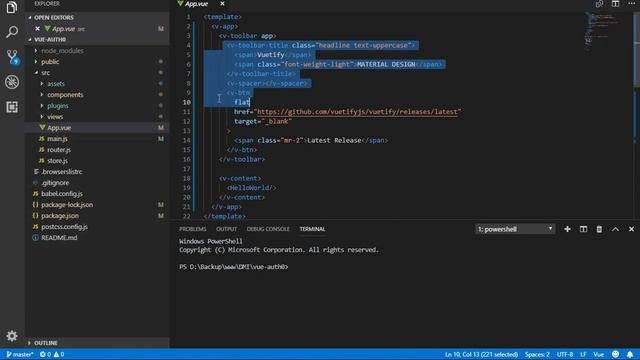Open package-lock.json file

[x=67, y=205]
